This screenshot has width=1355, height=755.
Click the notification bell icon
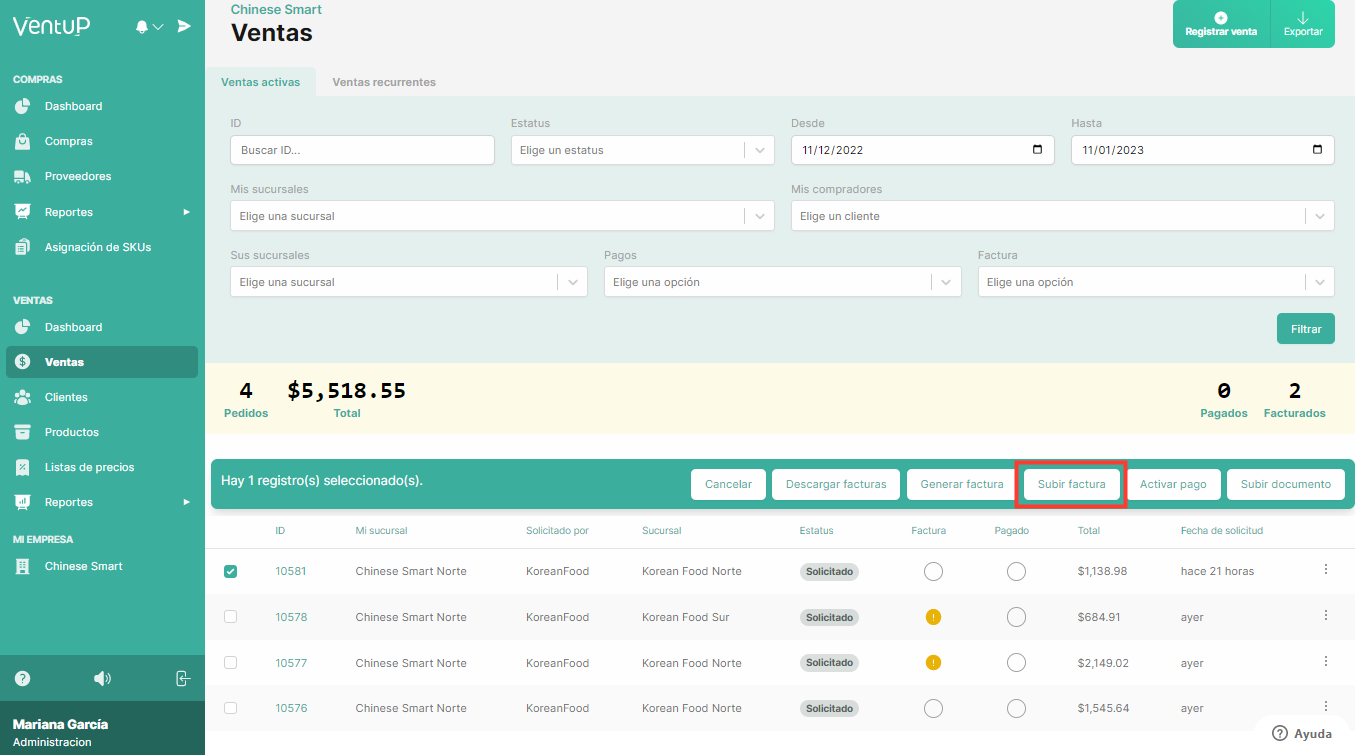click(142, 27)
